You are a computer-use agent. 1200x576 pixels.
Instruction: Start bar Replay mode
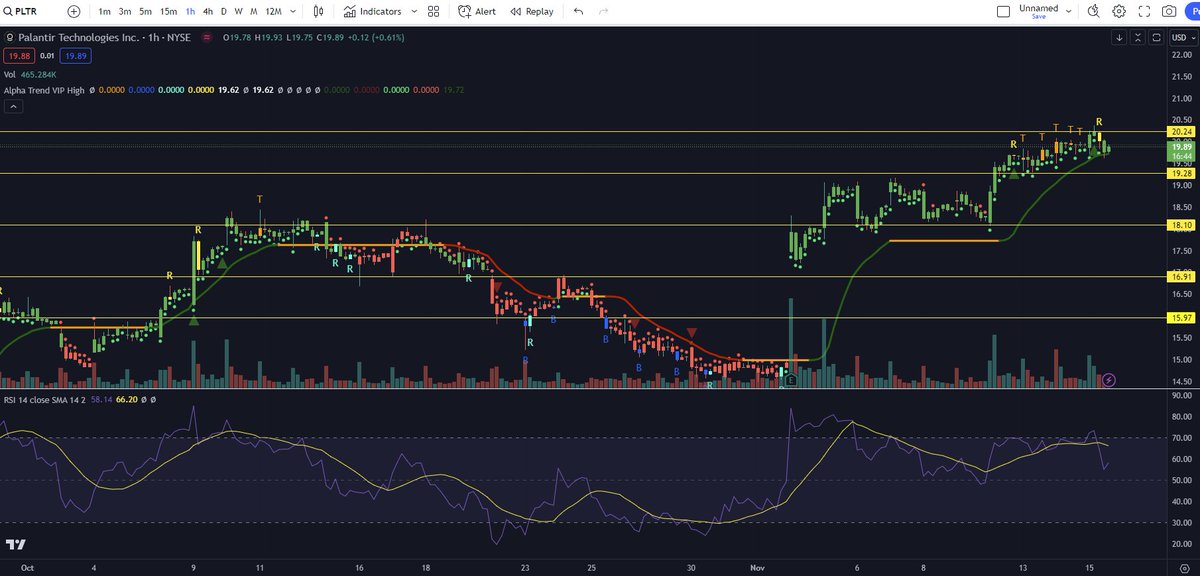[x=531, y=12]
